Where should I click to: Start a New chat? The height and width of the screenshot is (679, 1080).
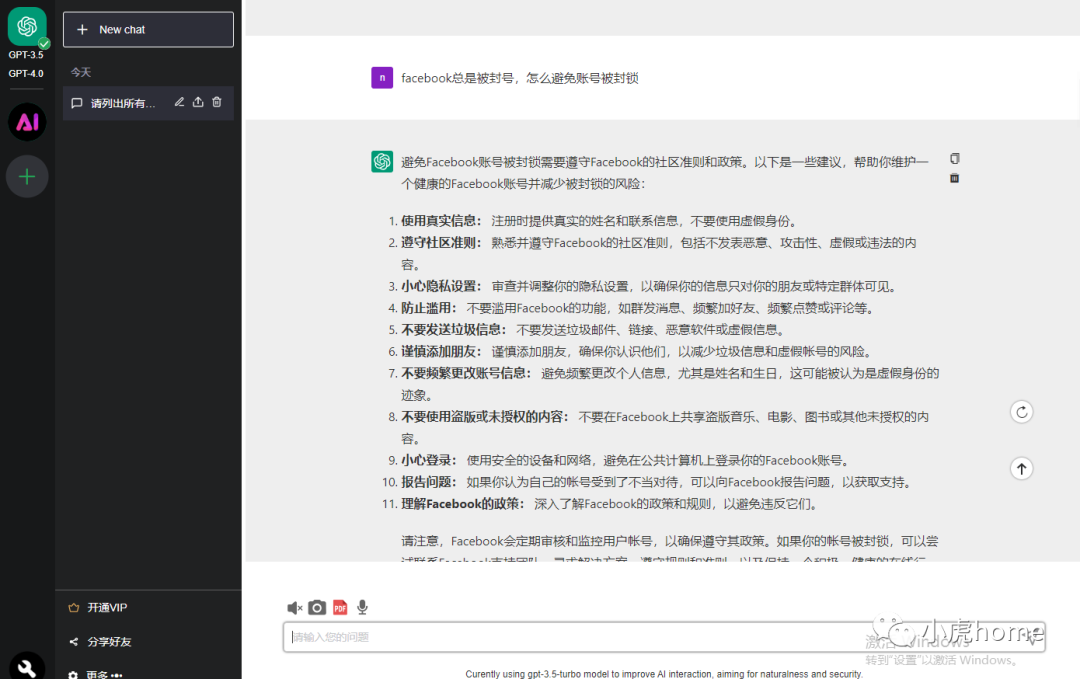point(148,29)
